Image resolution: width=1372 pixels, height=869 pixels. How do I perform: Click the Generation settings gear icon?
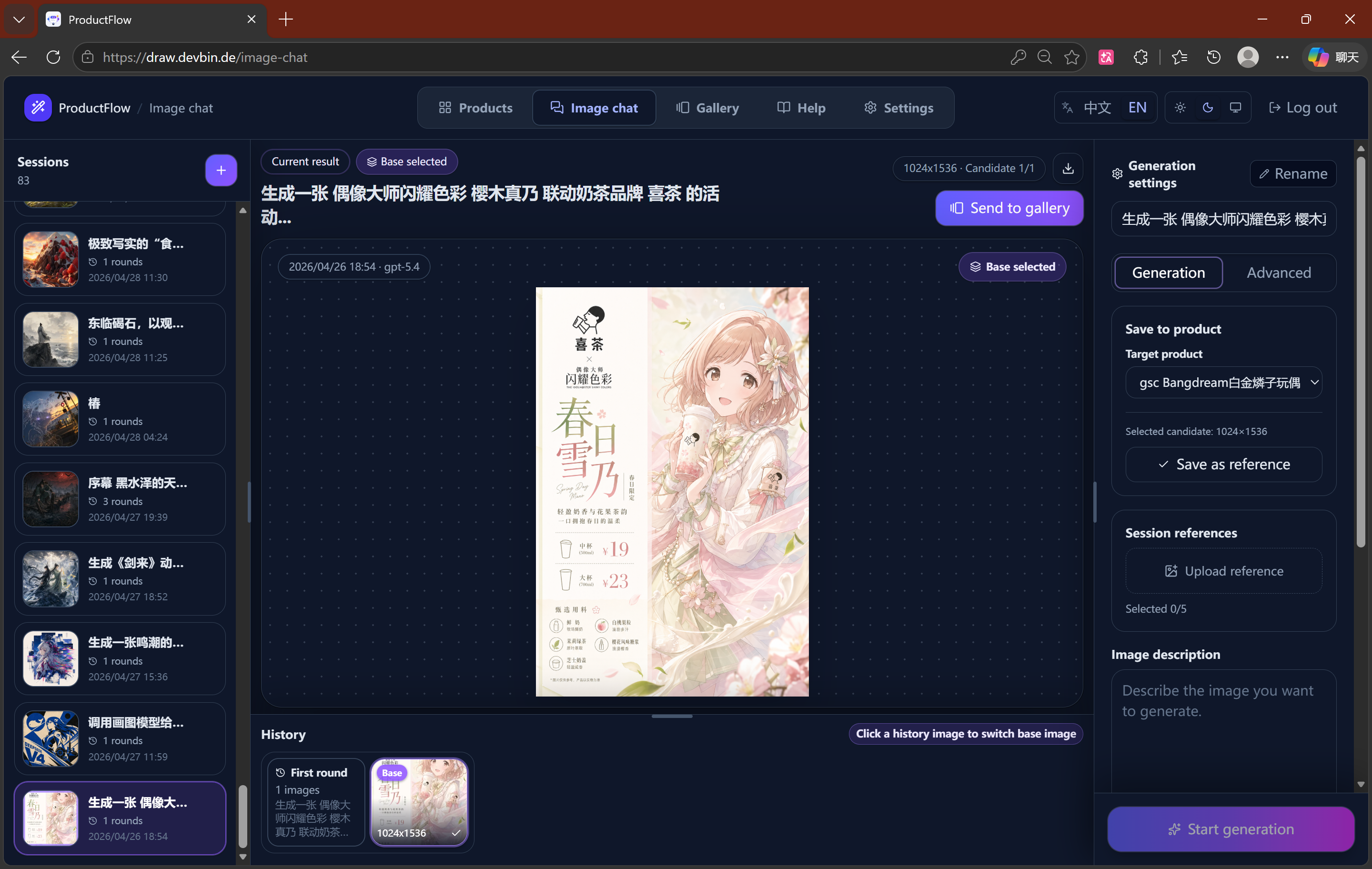[1117, 174]
